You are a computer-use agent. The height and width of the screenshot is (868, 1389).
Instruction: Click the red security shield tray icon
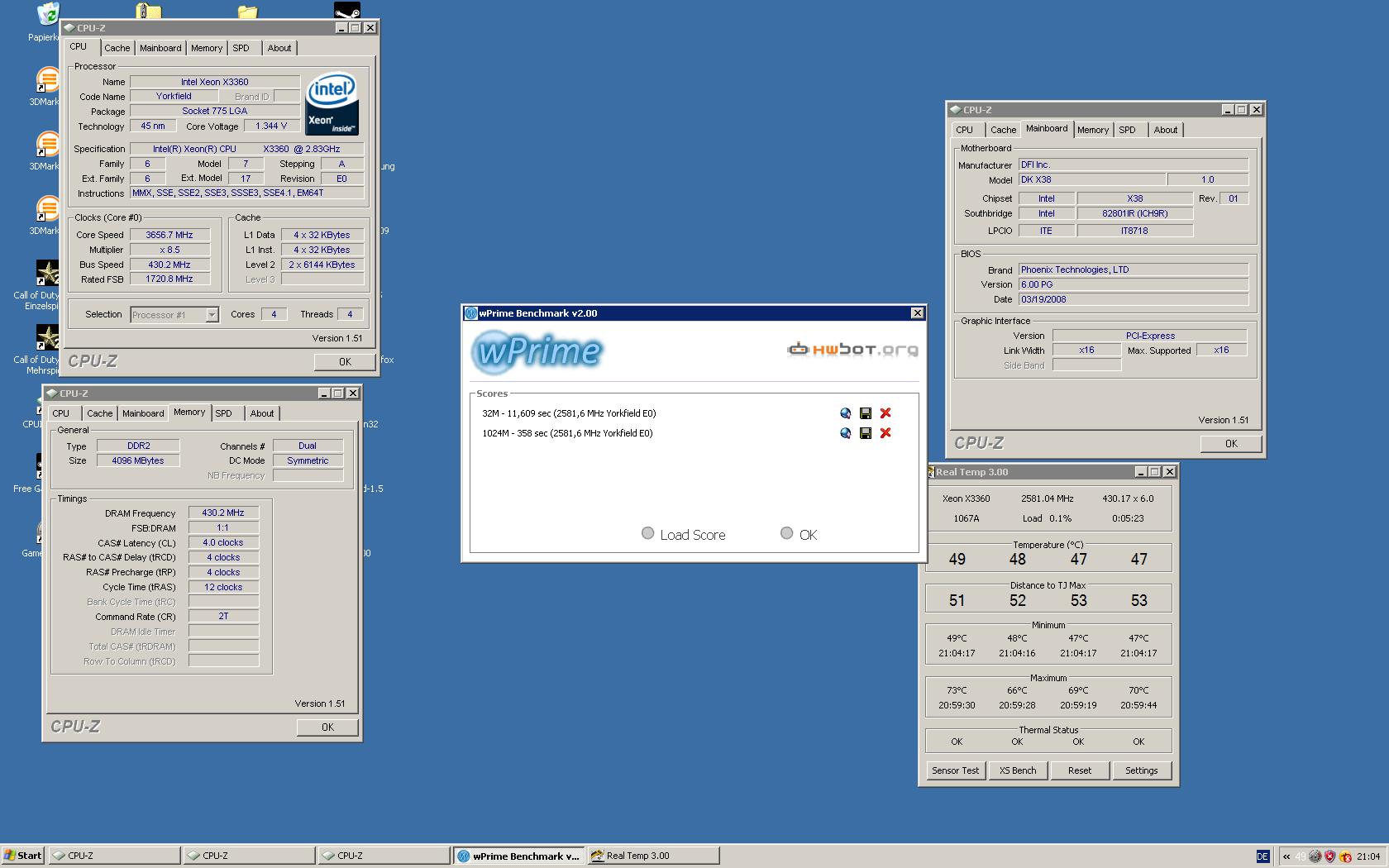[1329, 856]
